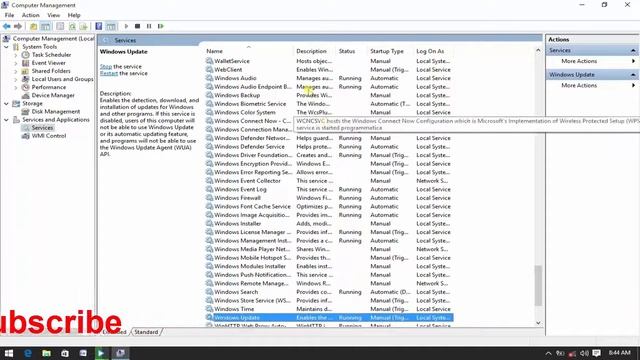Select WMI Control in the tree
The height and width of the screenshot is (360, 640).
(x=49, y=136)
